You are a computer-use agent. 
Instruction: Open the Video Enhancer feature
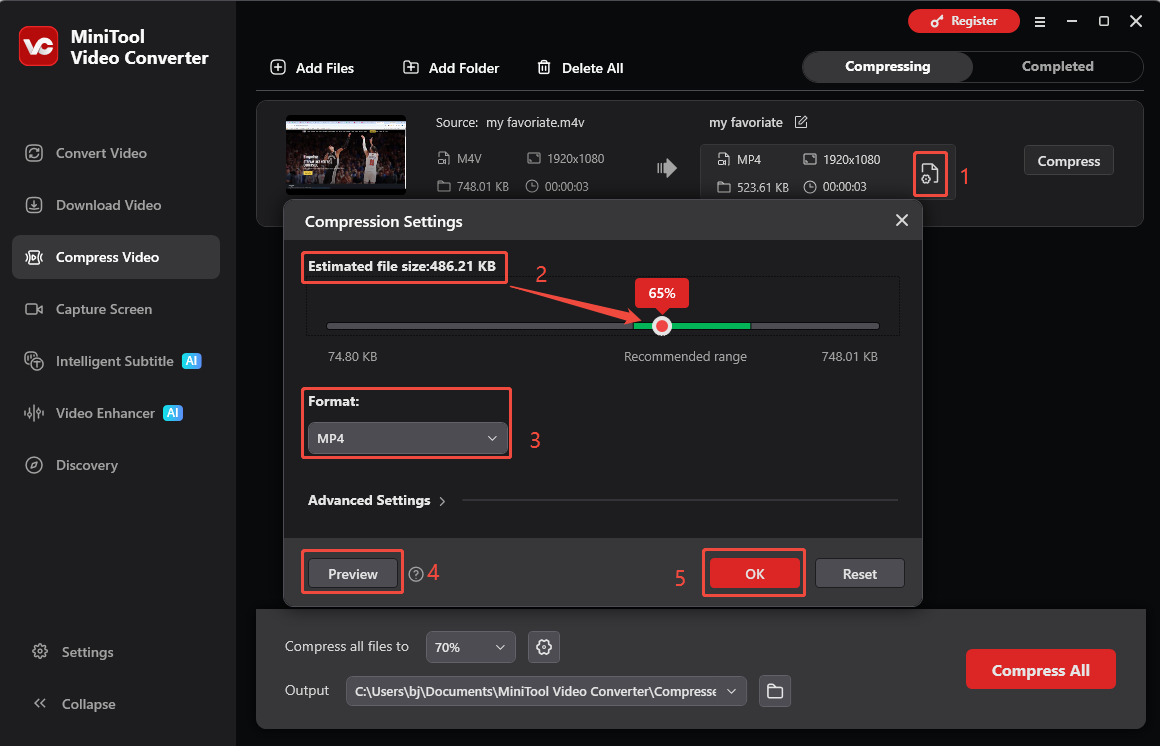tap(115, 413)
